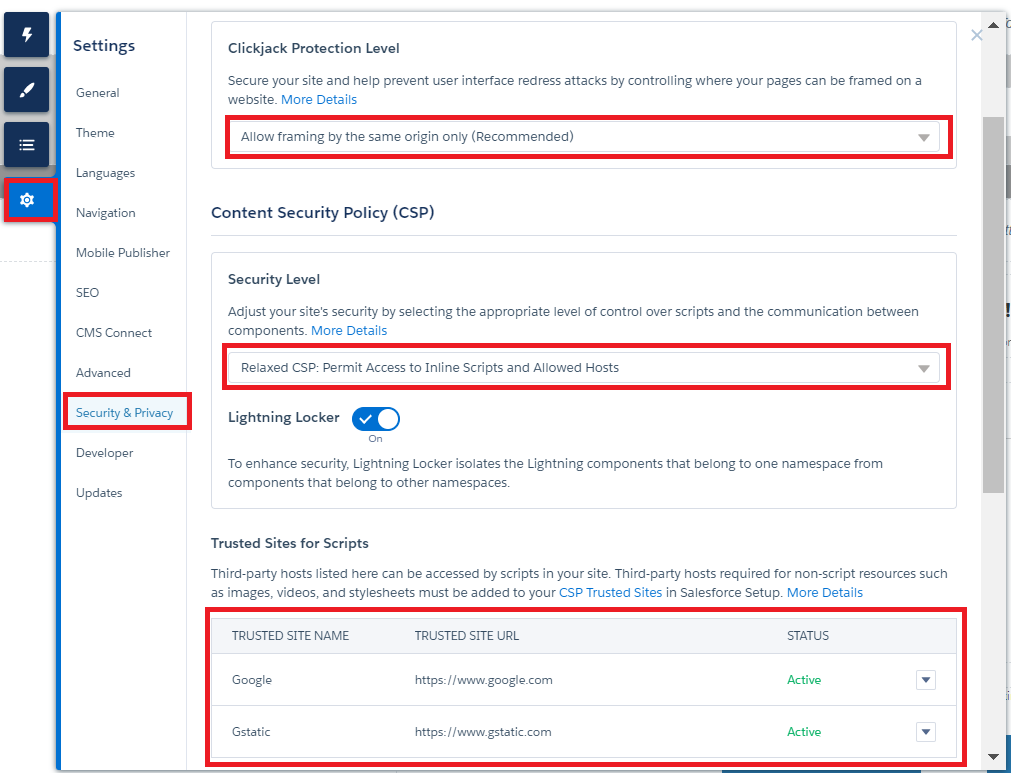Screen dimensions: 1011x773
Task: Follow Clickjack Protection More Details link
Action: (x=319, y=99)
